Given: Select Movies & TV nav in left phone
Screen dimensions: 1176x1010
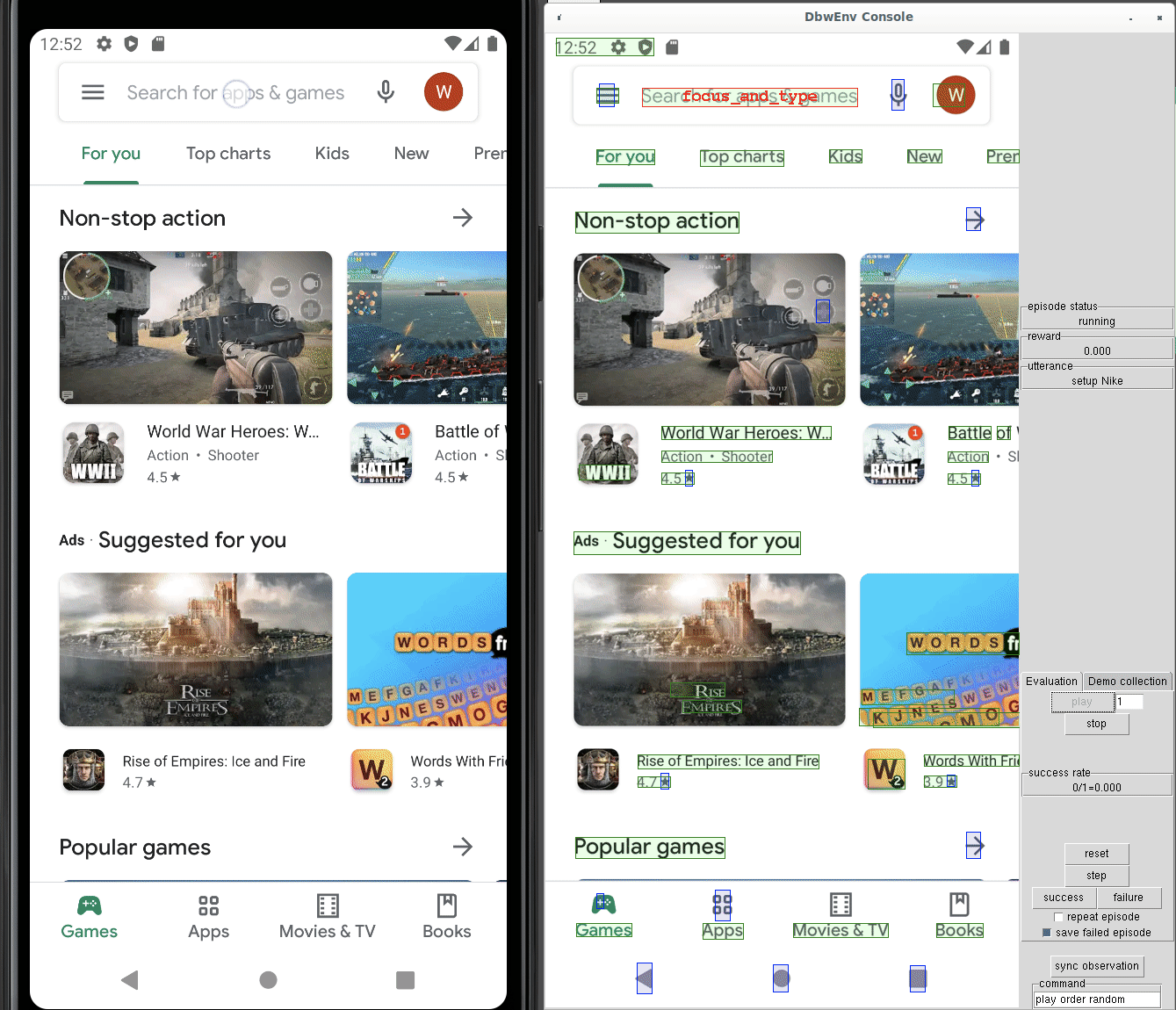Looking at the screenshot, I should pos(328,918).
